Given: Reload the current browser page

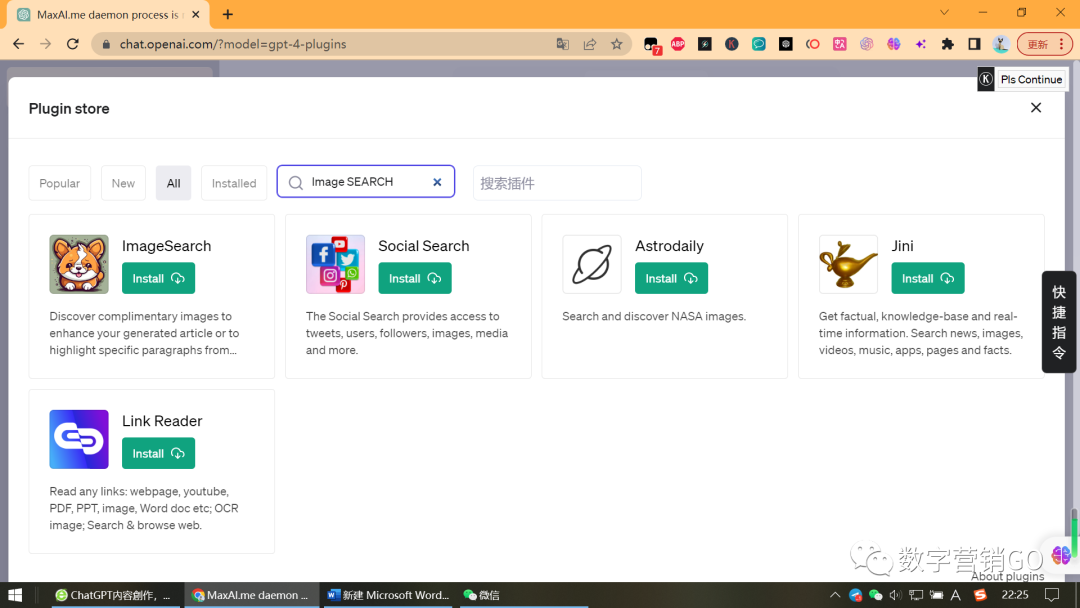Looking at the screenshot, I should click(x=72, y=44).
